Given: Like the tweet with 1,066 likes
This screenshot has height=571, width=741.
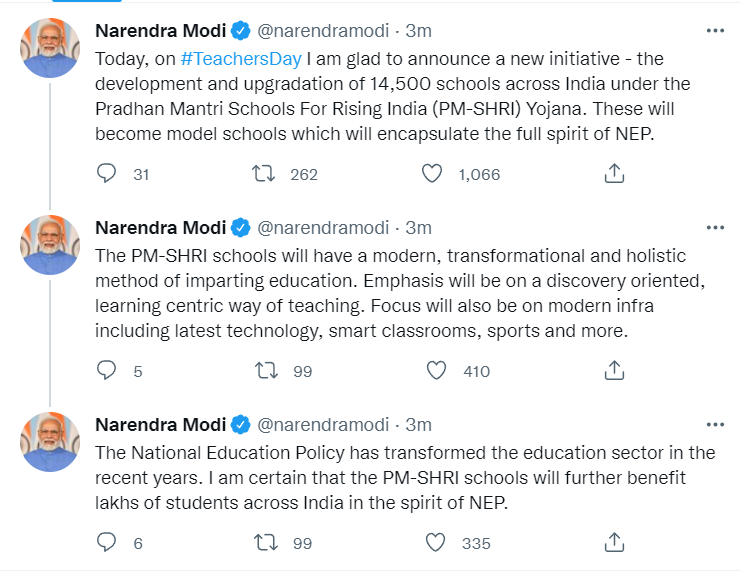Looking at the screenshot, I should [x=432, y=174].
